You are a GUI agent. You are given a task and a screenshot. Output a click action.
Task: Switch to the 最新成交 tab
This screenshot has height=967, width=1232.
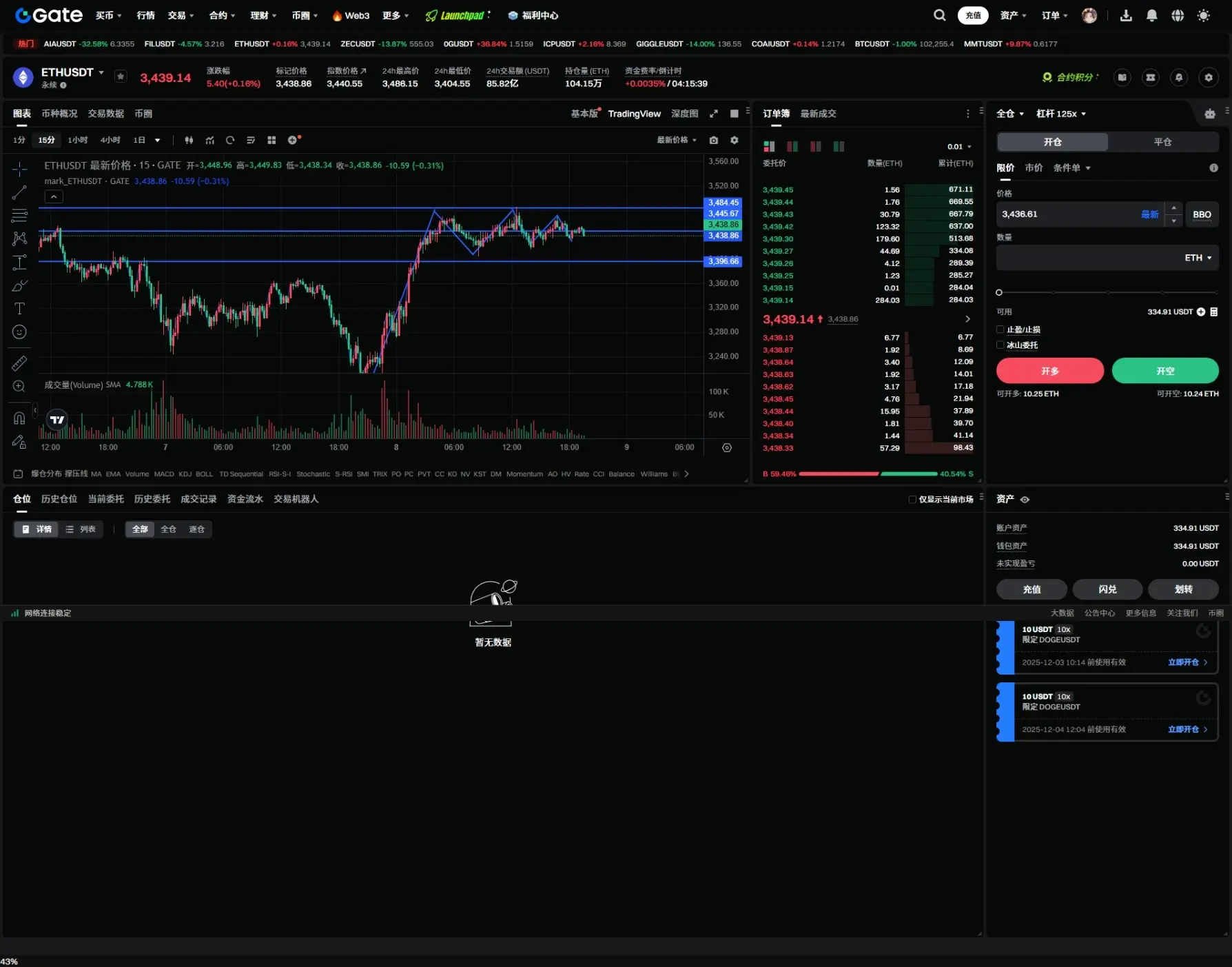(x=818, y=114)
